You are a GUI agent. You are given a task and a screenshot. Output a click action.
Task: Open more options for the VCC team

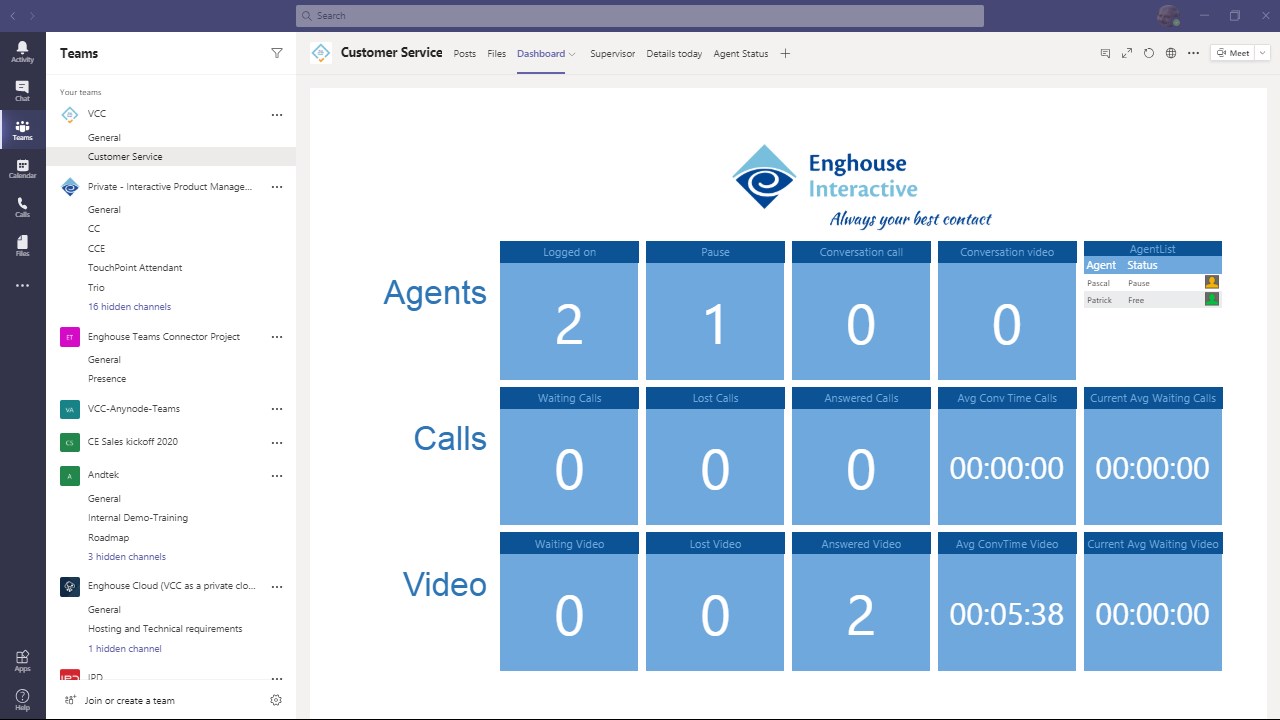point(277,114)
